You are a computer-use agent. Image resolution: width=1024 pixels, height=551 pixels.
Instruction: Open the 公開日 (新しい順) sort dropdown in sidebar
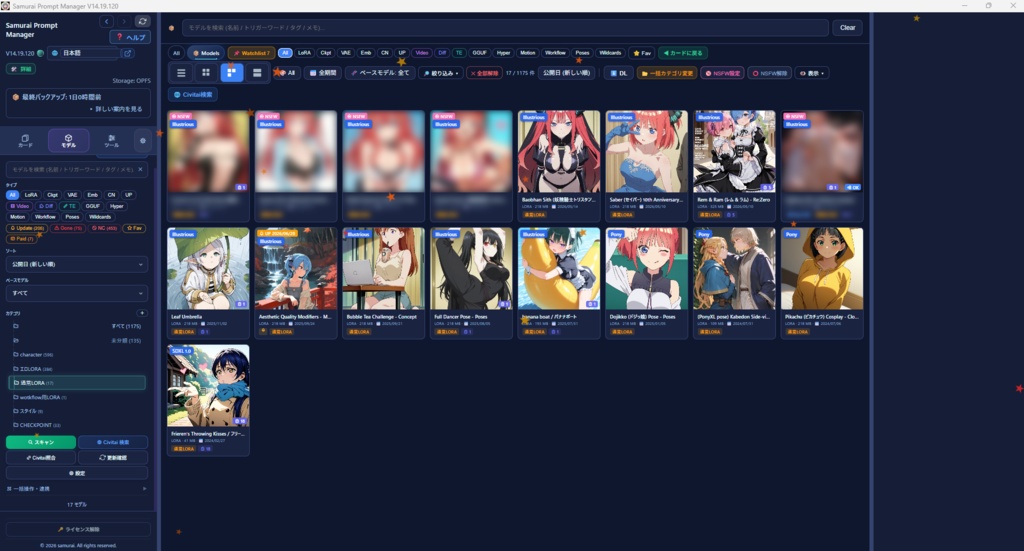[x=77, y=264]
